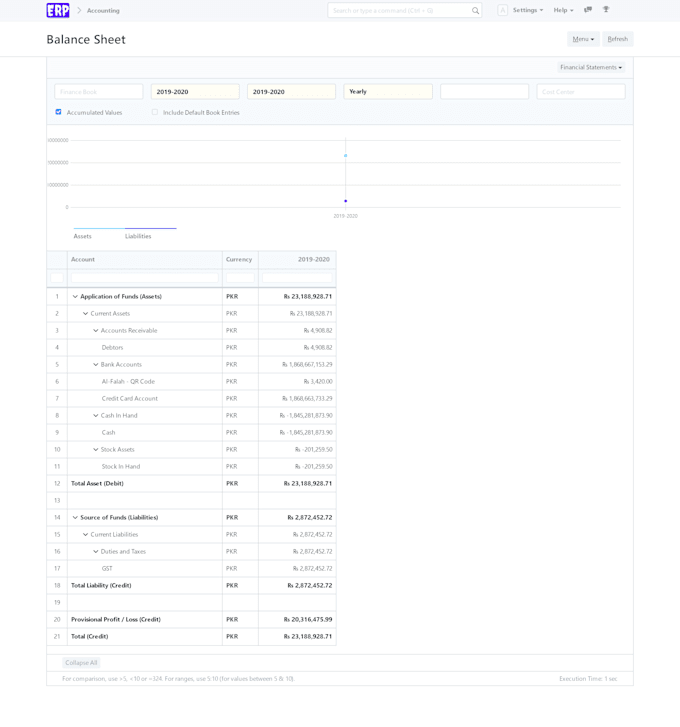Toggle the Accumulated Values checkbox

click(x=58, y=112)
